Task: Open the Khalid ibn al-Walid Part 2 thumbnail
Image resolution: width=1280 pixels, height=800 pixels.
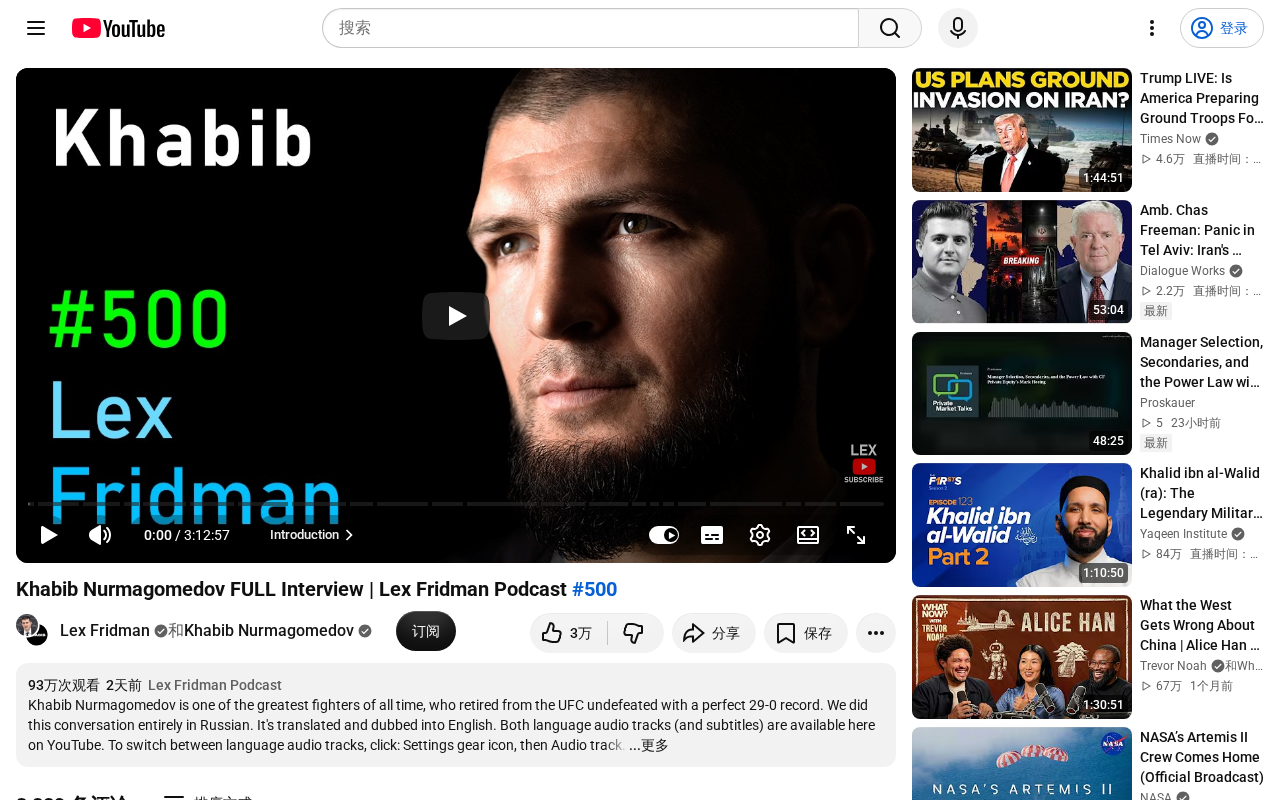Action: [x=1022, y=525]
